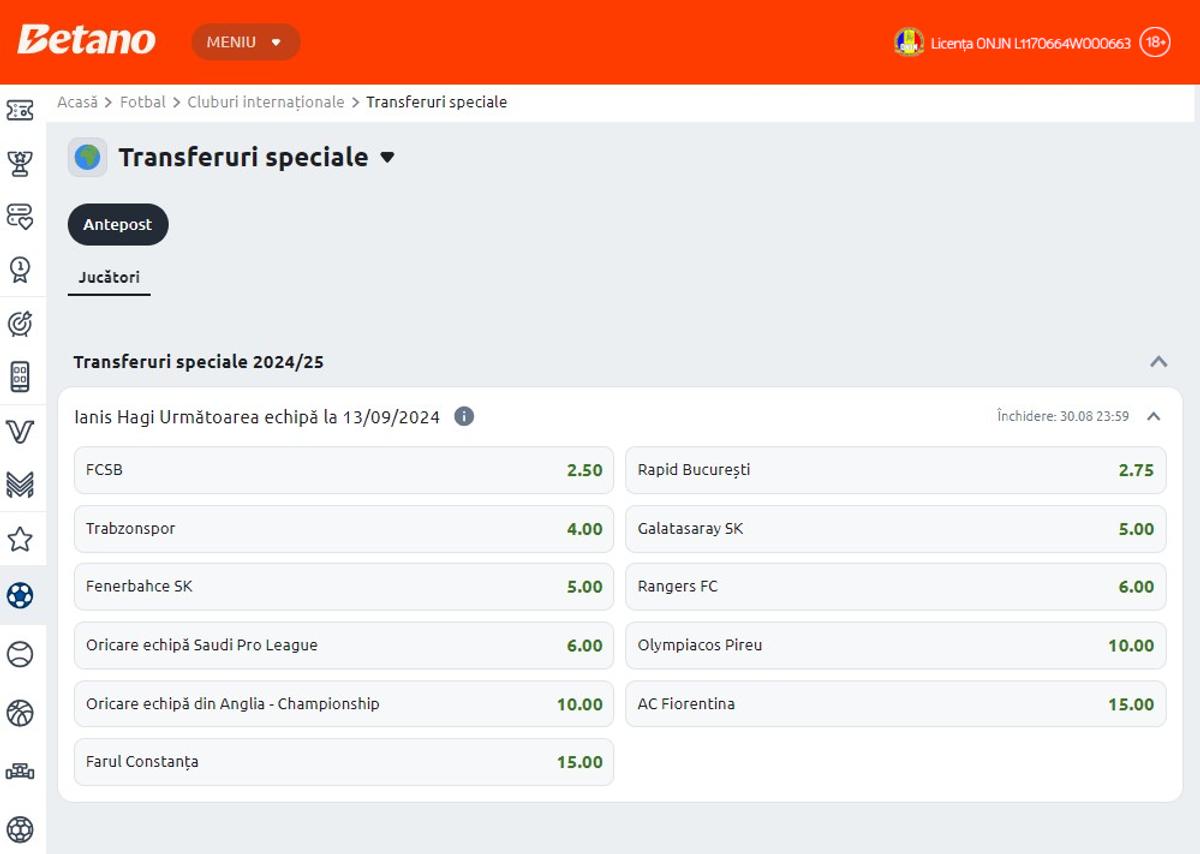Bet on Olympiacos Pireu at 10.00
Viewport: 1200px width, 854px height.
896,645
